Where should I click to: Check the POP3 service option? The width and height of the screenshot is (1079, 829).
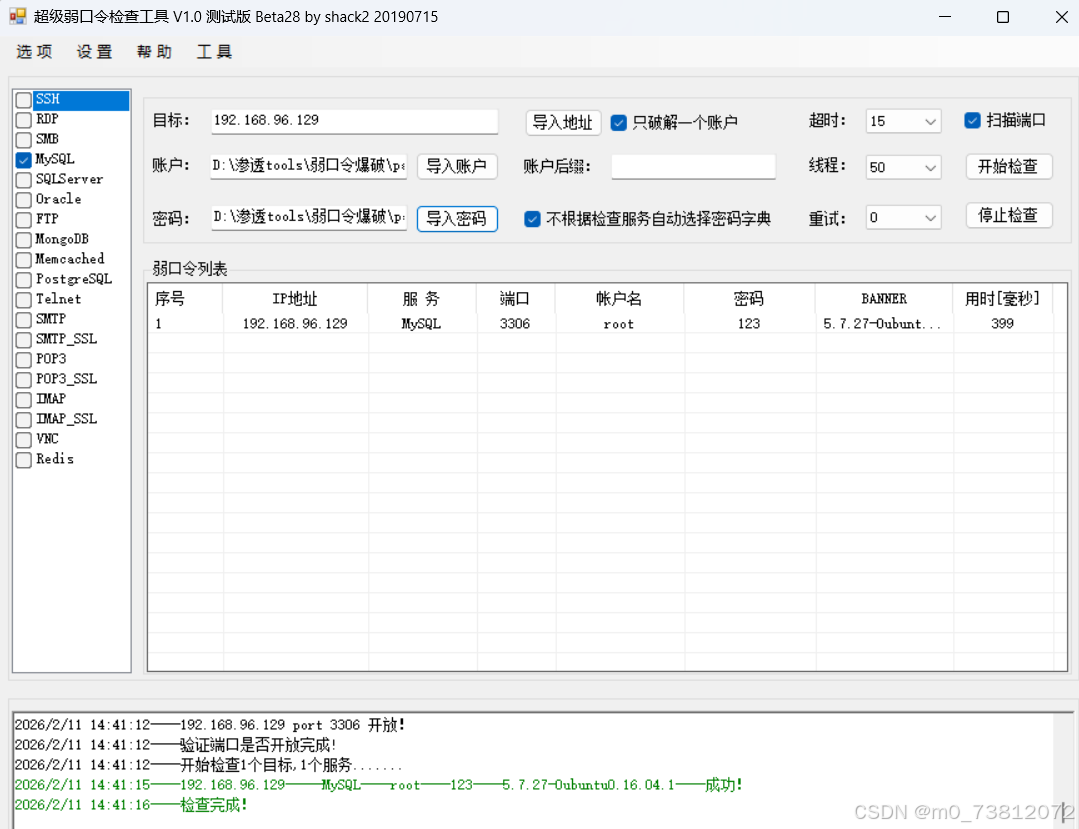click(23, 359)
